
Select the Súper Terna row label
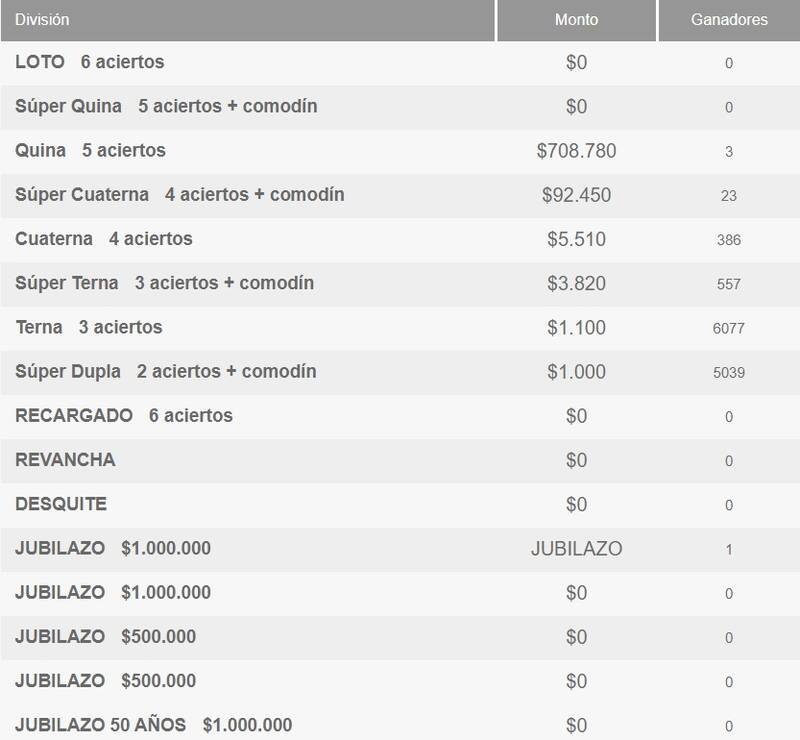164,283
